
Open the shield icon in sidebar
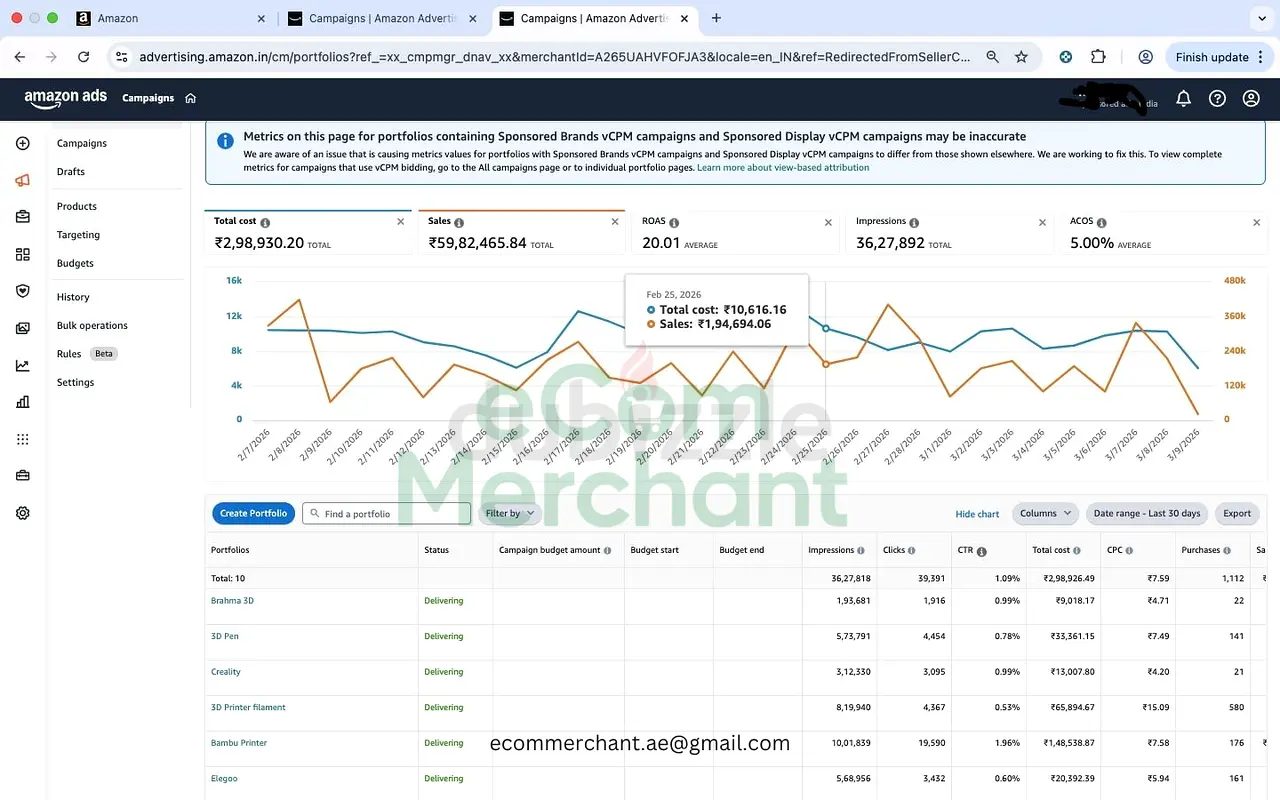pyautogui.click(x=23, y=291)
